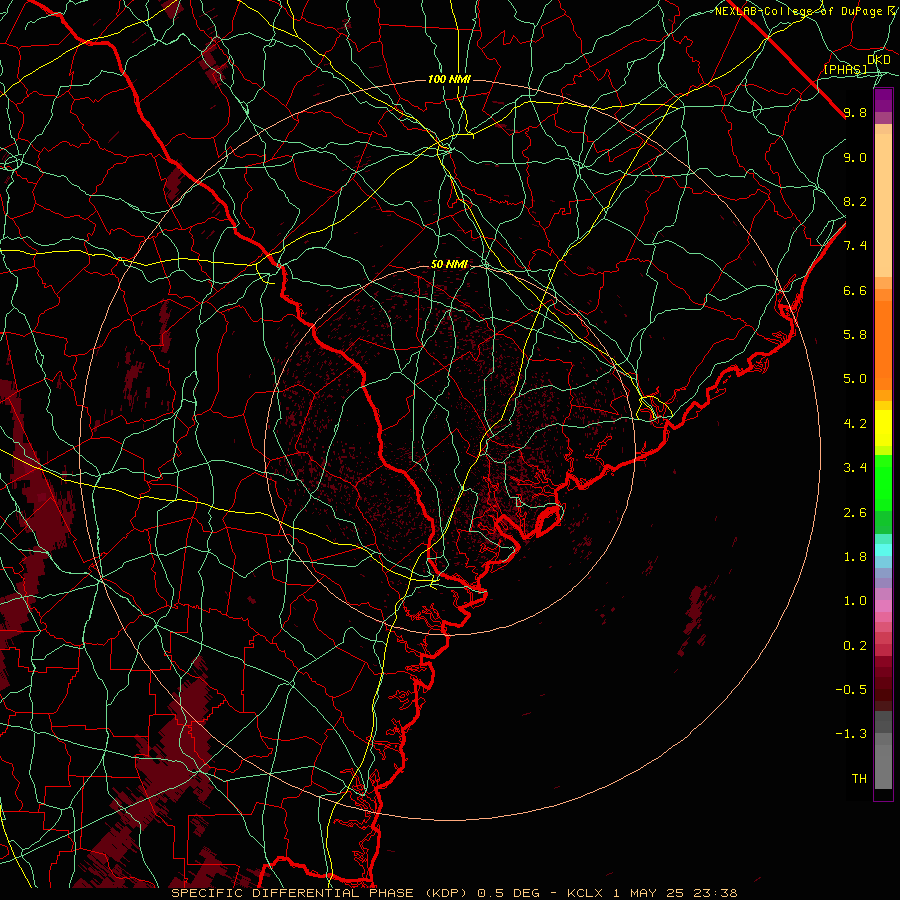Click the SPECIFIC DIFFERENTIAL PHASE (KDP) product title
Viewport: 900px width, 900px height.
321,893
